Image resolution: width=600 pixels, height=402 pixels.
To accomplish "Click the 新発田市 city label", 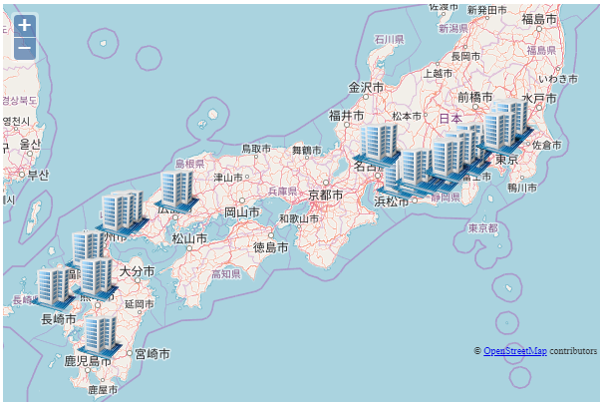I will tap(487, 10).
